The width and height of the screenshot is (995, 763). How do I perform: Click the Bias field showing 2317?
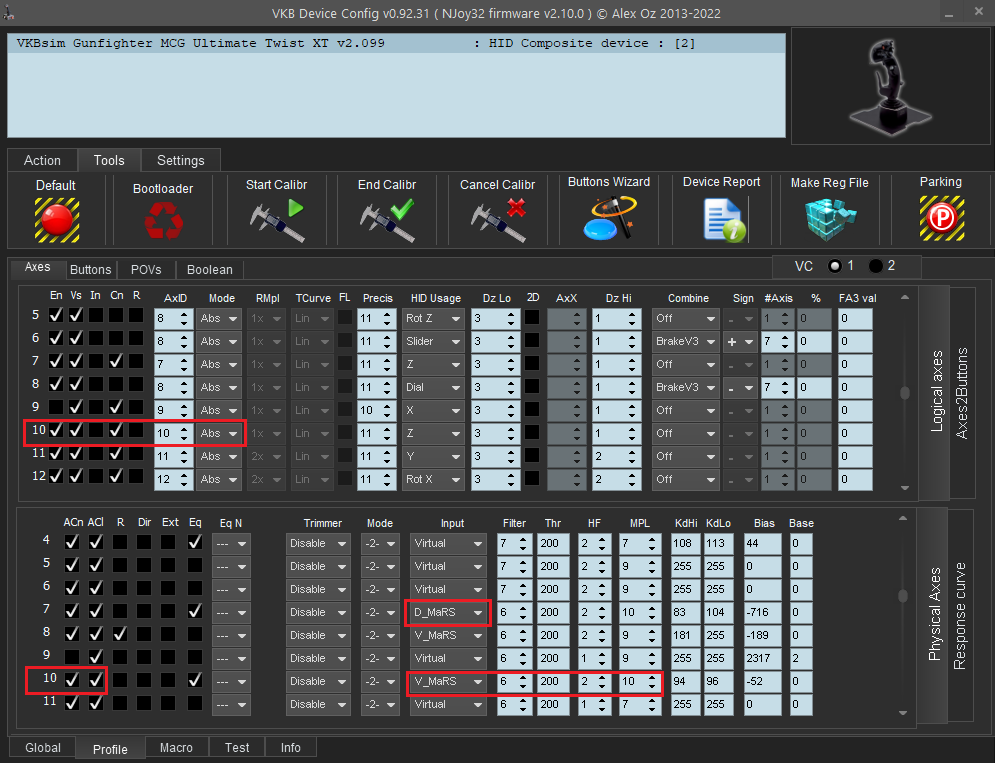760,658
